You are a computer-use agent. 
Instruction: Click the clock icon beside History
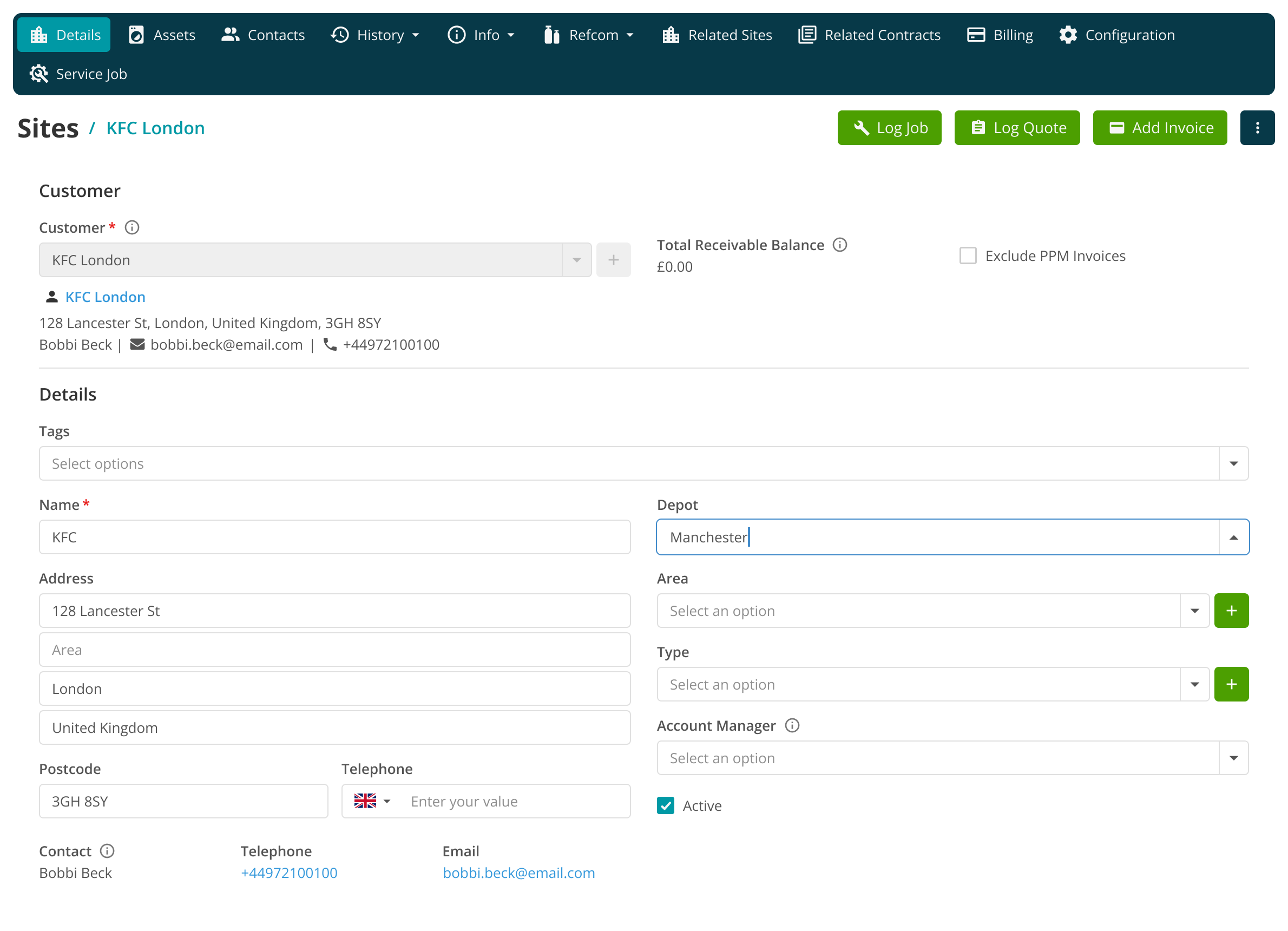(339, 35)
